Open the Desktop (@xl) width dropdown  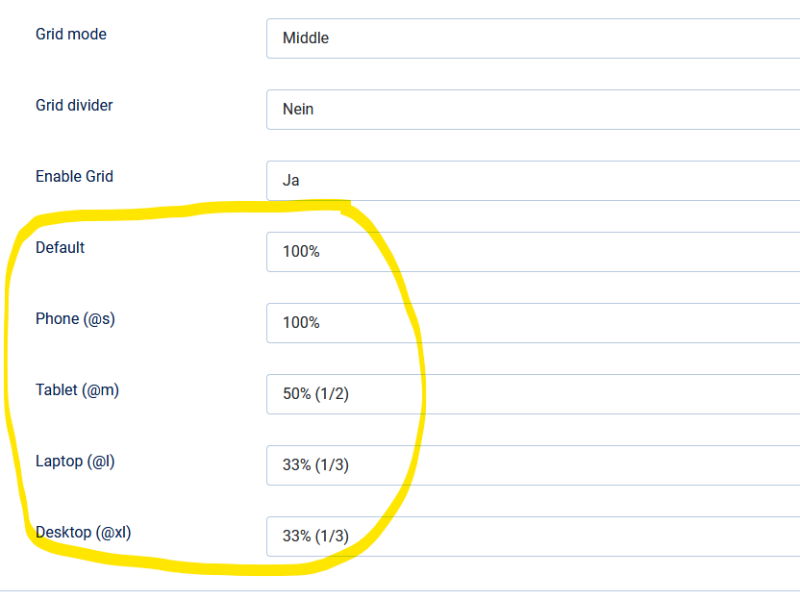532,536
